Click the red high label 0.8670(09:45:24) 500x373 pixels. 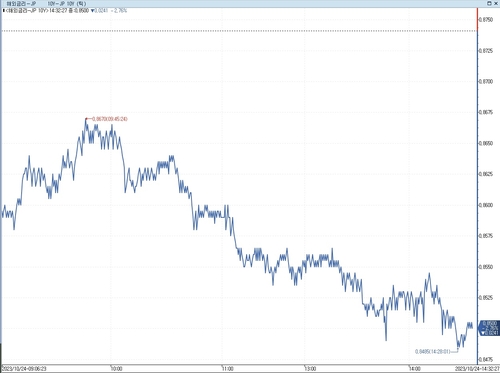110,119
